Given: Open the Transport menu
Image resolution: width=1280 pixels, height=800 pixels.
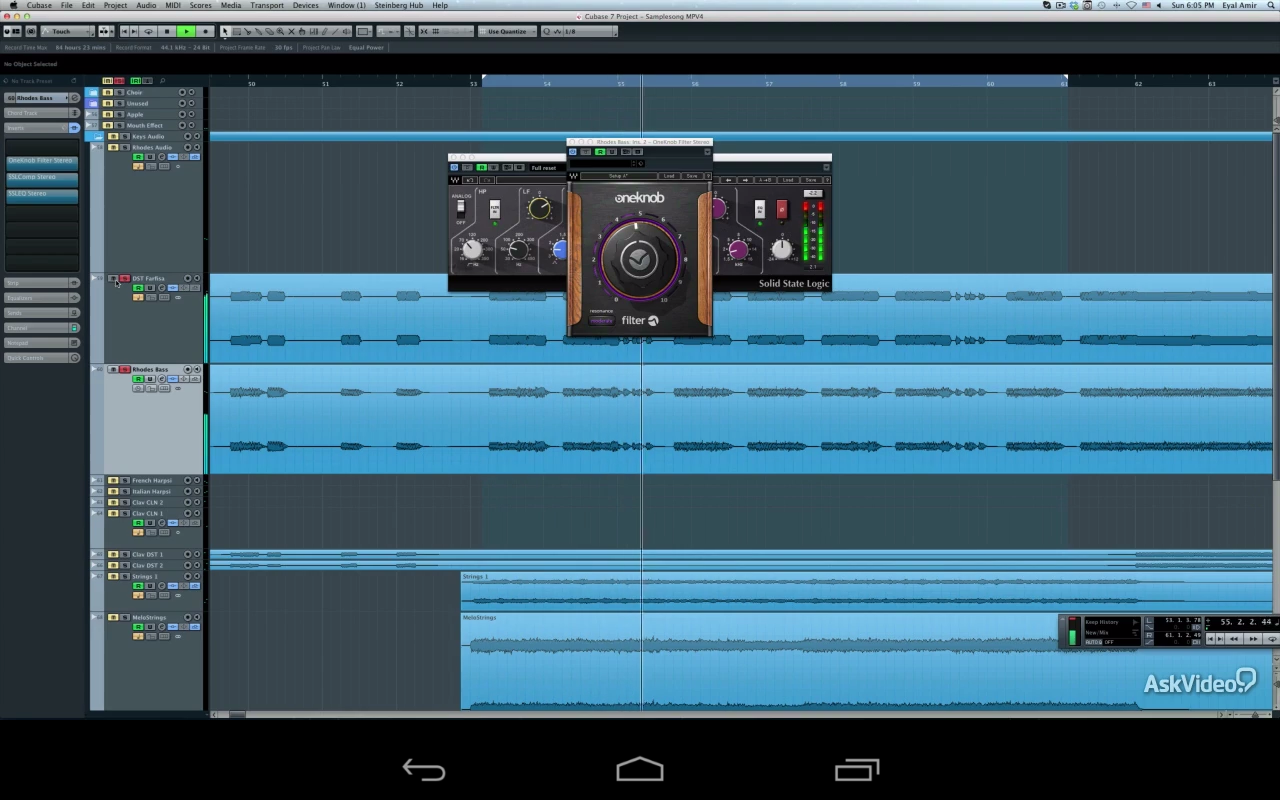Looking at the screenshot, I should point(266,5).
